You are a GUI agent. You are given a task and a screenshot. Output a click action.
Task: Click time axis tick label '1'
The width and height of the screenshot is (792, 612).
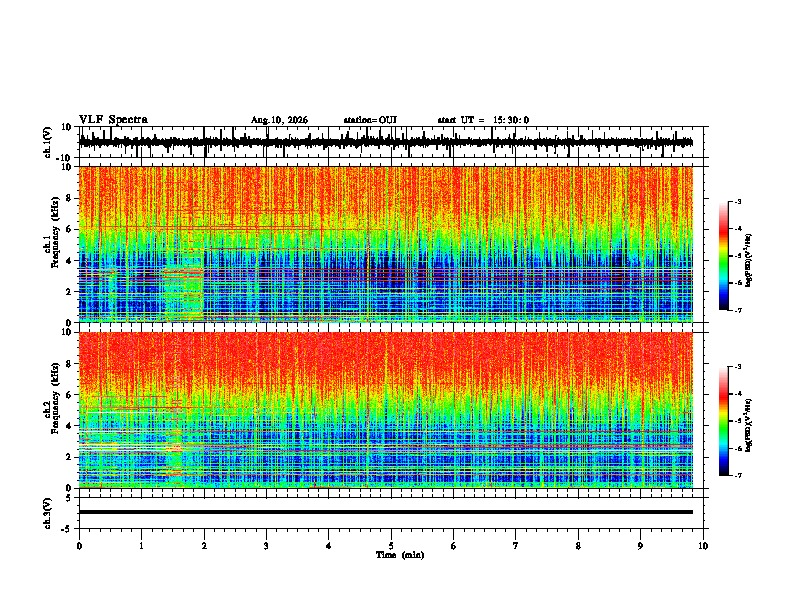tap(141, 546)
